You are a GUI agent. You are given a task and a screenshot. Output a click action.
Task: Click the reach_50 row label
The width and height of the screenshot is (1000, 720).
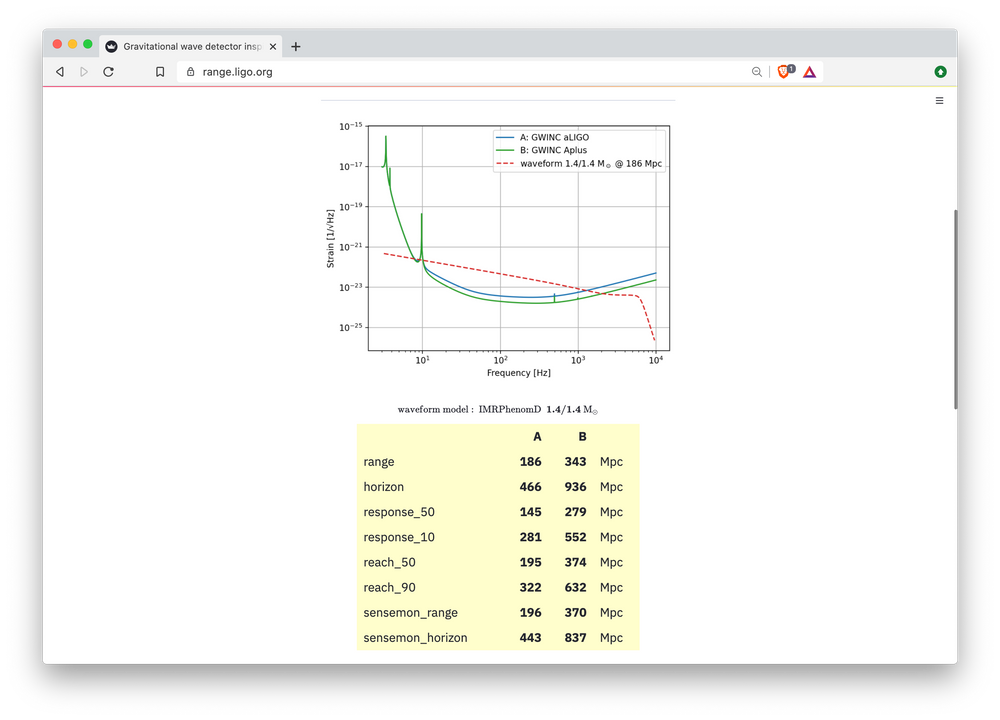(x=389, y=562)
